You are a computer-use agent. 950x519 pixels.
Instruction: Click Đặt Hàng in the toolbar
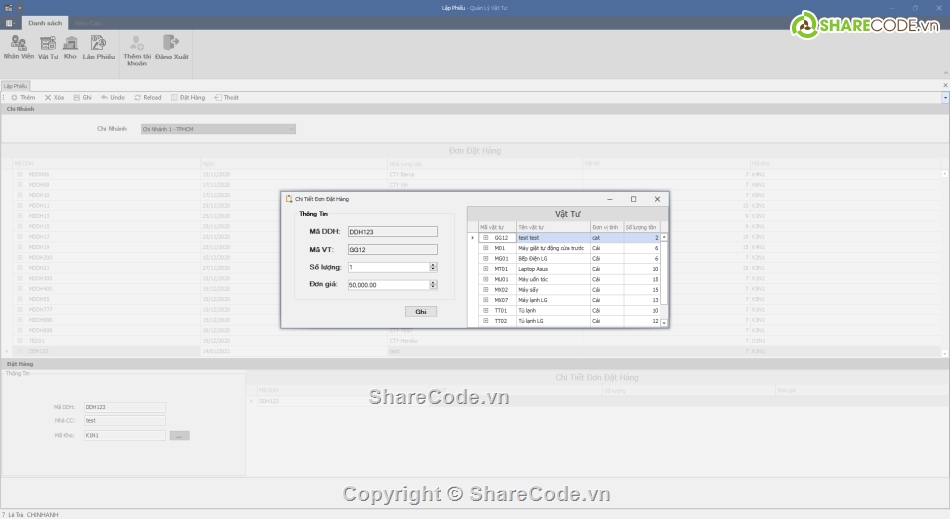pyautogui.click(x=188, y=98)
